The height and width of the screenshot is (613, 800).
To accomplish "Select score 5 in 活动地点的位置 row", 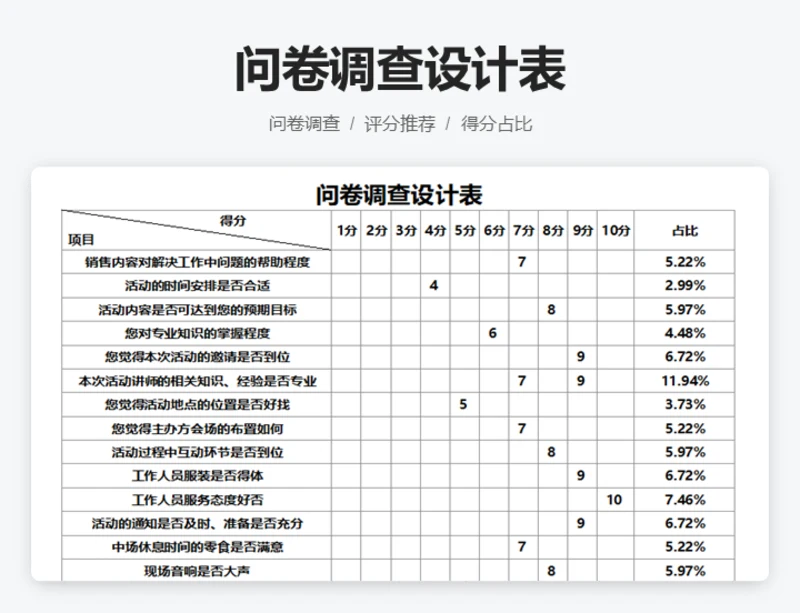I will pyautogui.click(x=463, y=404).
